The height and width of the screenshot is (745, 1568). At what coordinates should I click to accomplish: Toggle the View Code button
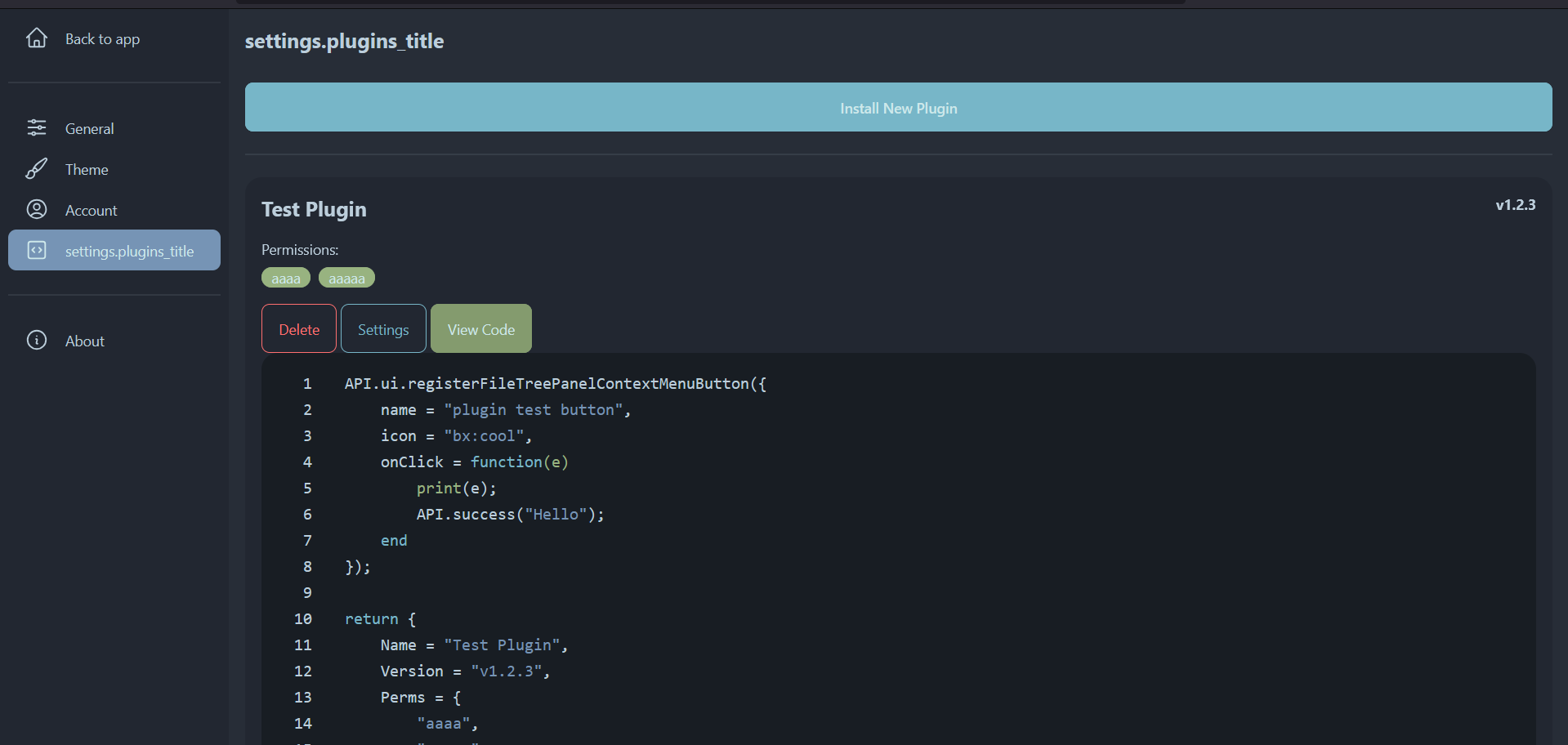tap(481, 329)
